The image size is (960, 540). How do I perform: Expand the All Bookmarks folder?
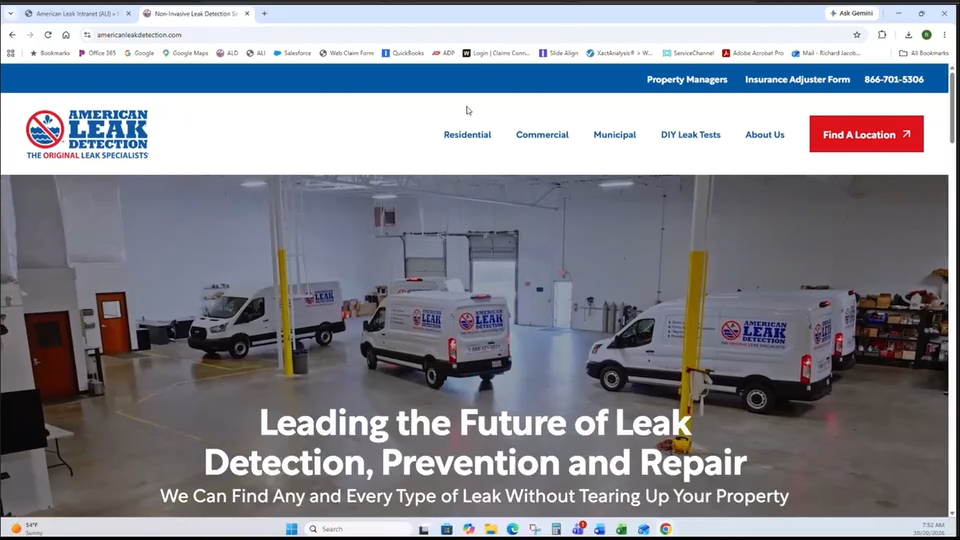point(923,53)
